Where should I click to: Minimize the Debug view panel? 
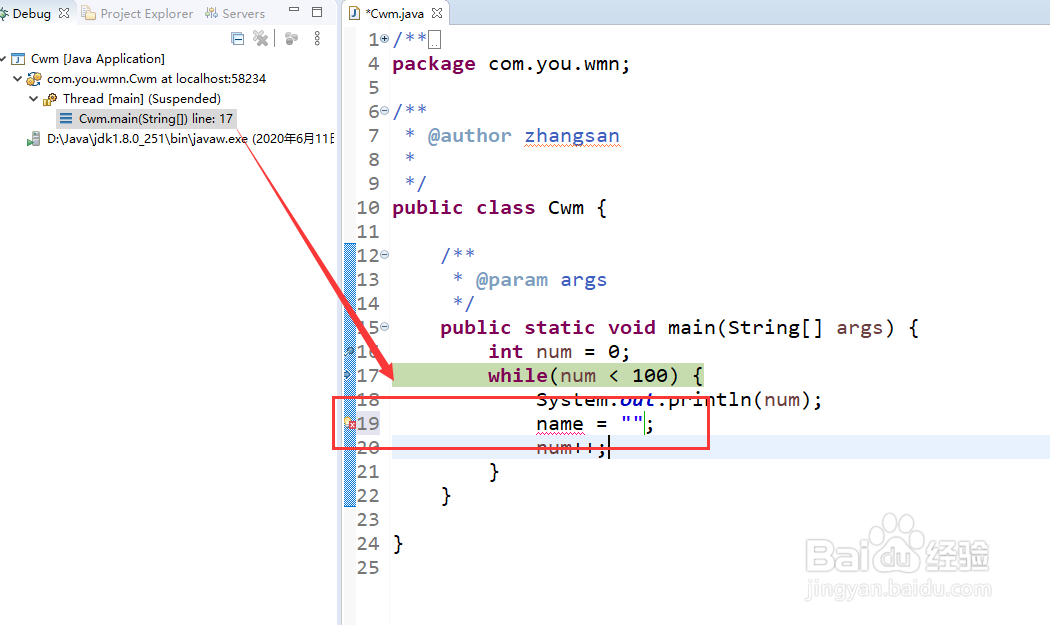tap(294, 10)
